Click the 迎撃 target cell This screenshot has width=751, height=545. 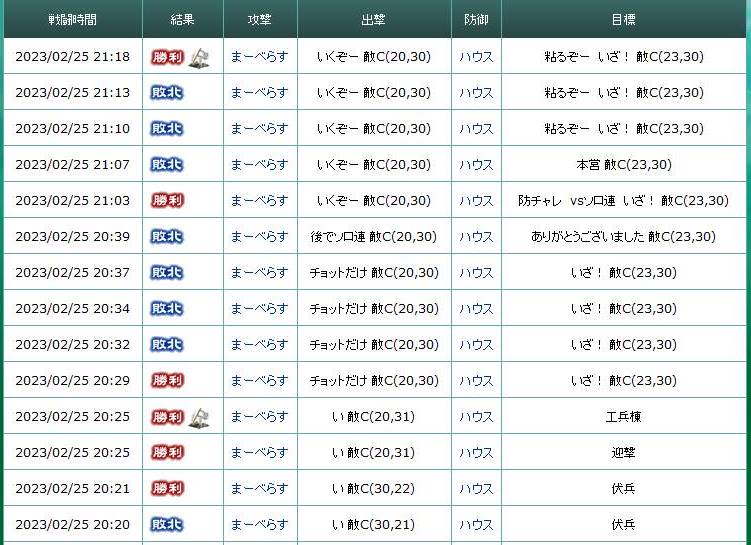pos(624,453)
